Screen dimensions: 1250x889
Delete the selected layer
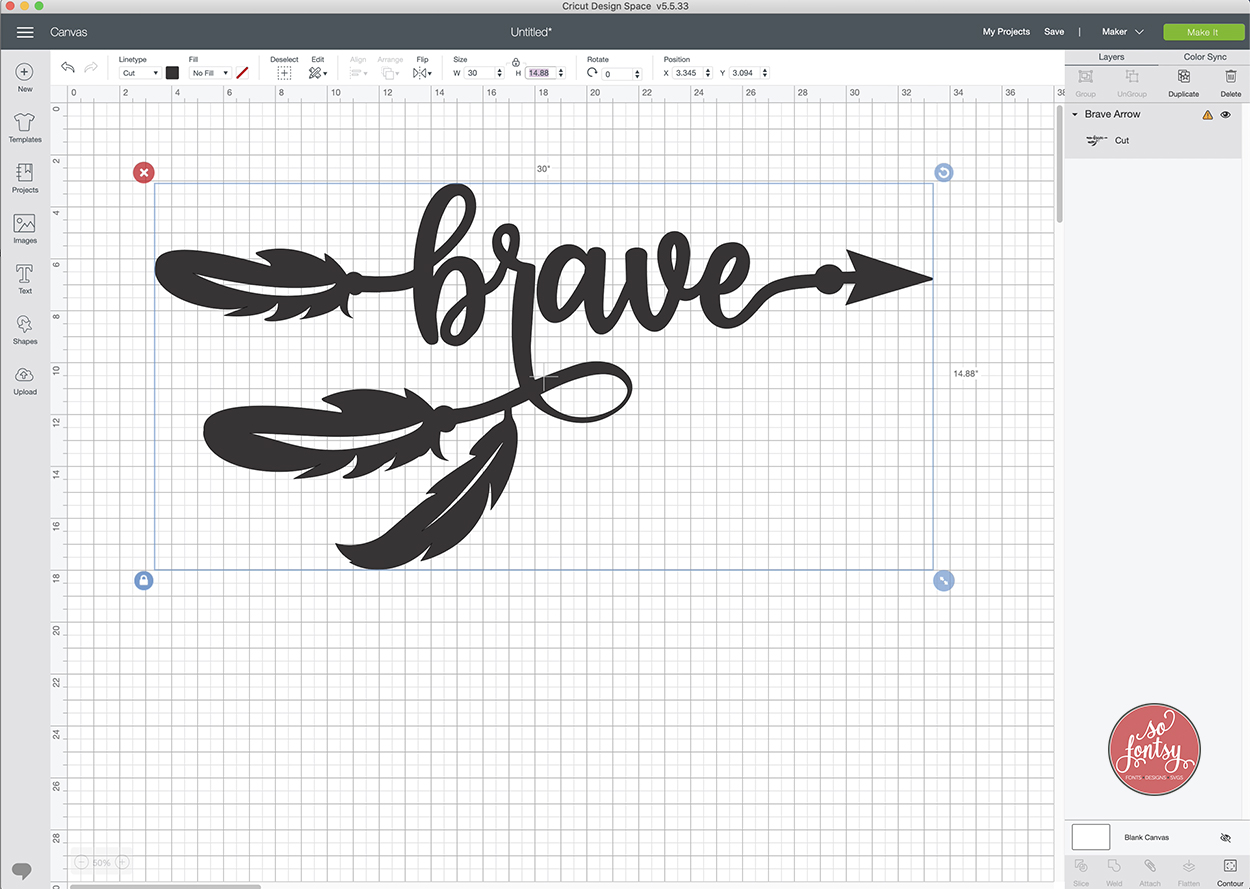point(1231,82)
